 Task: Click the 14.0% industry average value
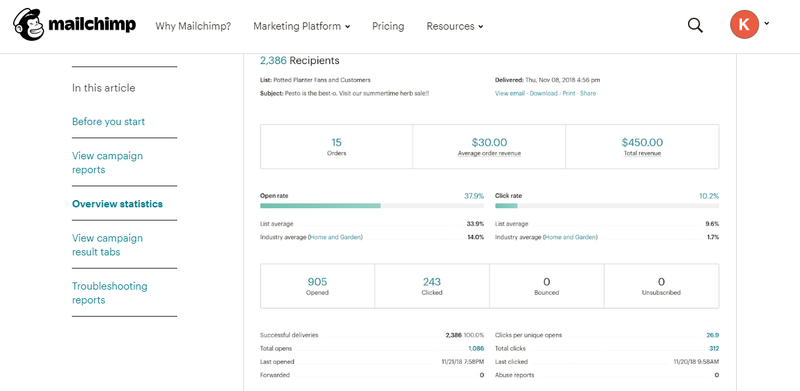click(476, 237)
